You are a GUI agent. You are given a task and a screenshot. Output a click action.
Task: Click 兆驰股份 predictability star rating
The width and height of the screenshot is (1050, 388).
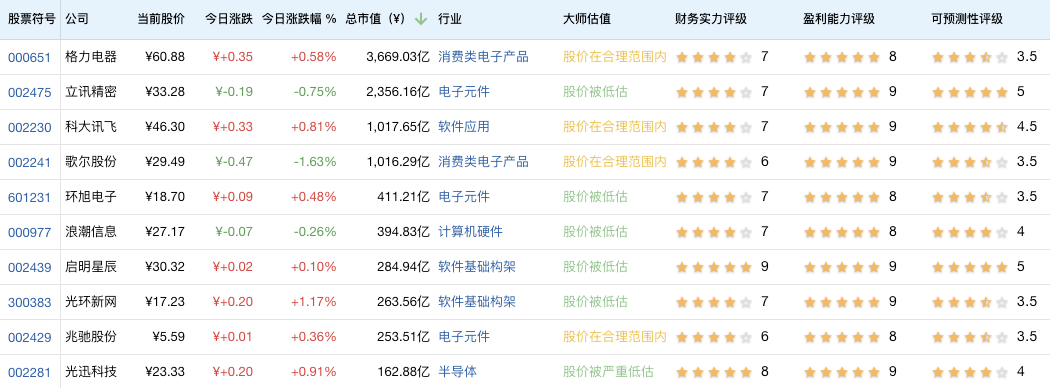click(x=970, y=337)
